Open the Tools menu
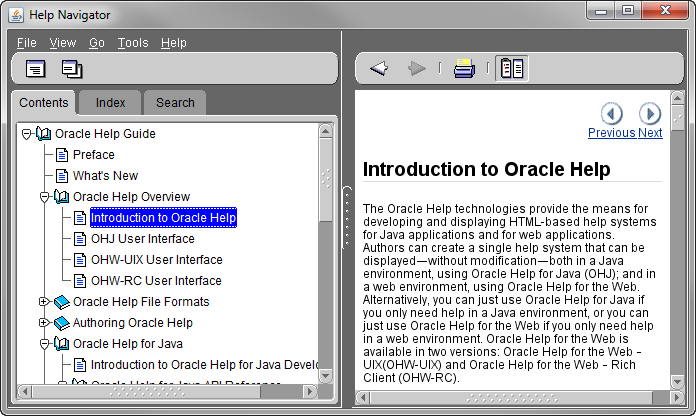This screenshot has width=696, height=416. point(133,43)
